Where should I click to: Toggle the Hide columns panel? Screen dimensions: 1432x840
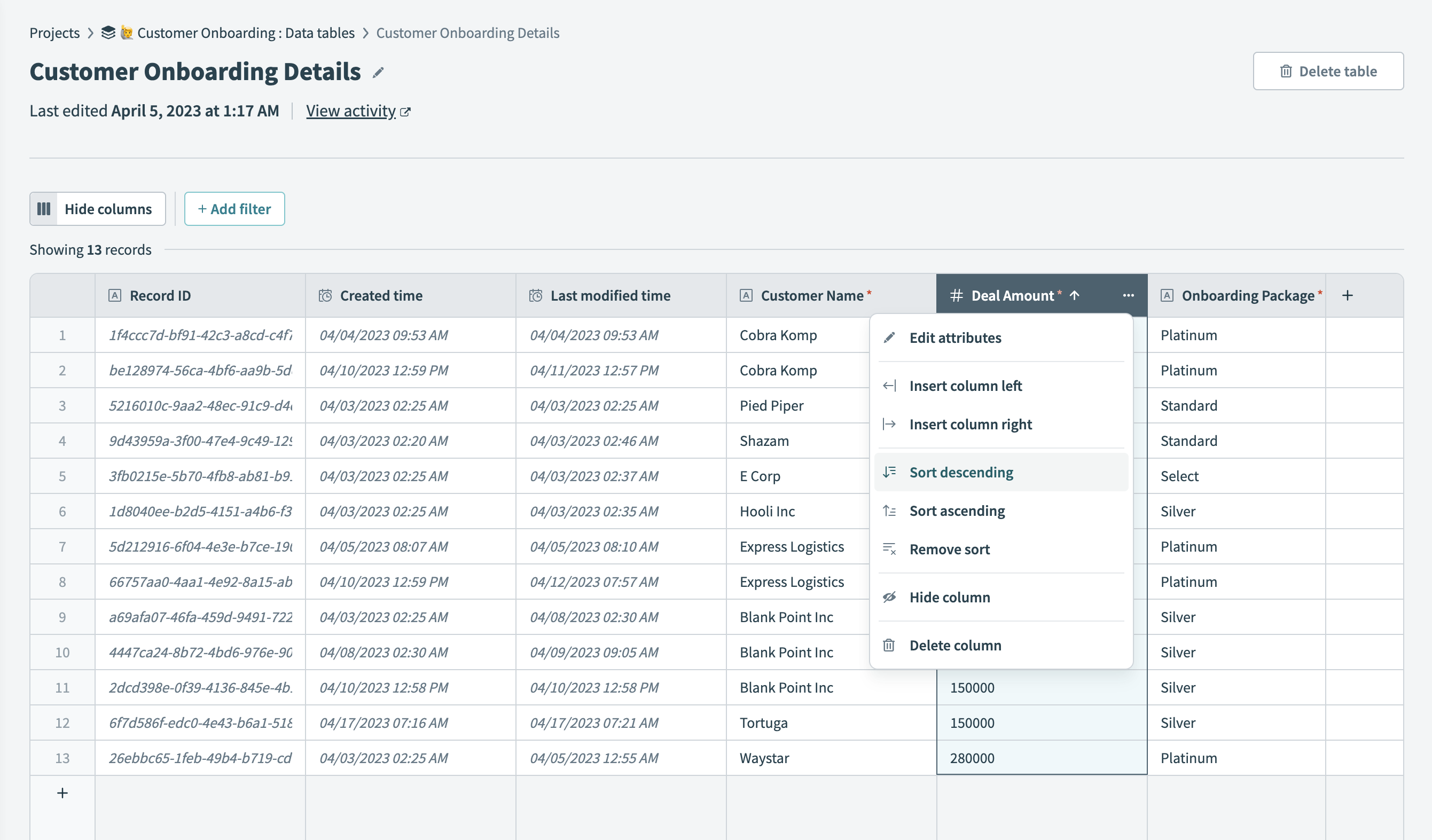pyautogui.click(x=97, y=208)
